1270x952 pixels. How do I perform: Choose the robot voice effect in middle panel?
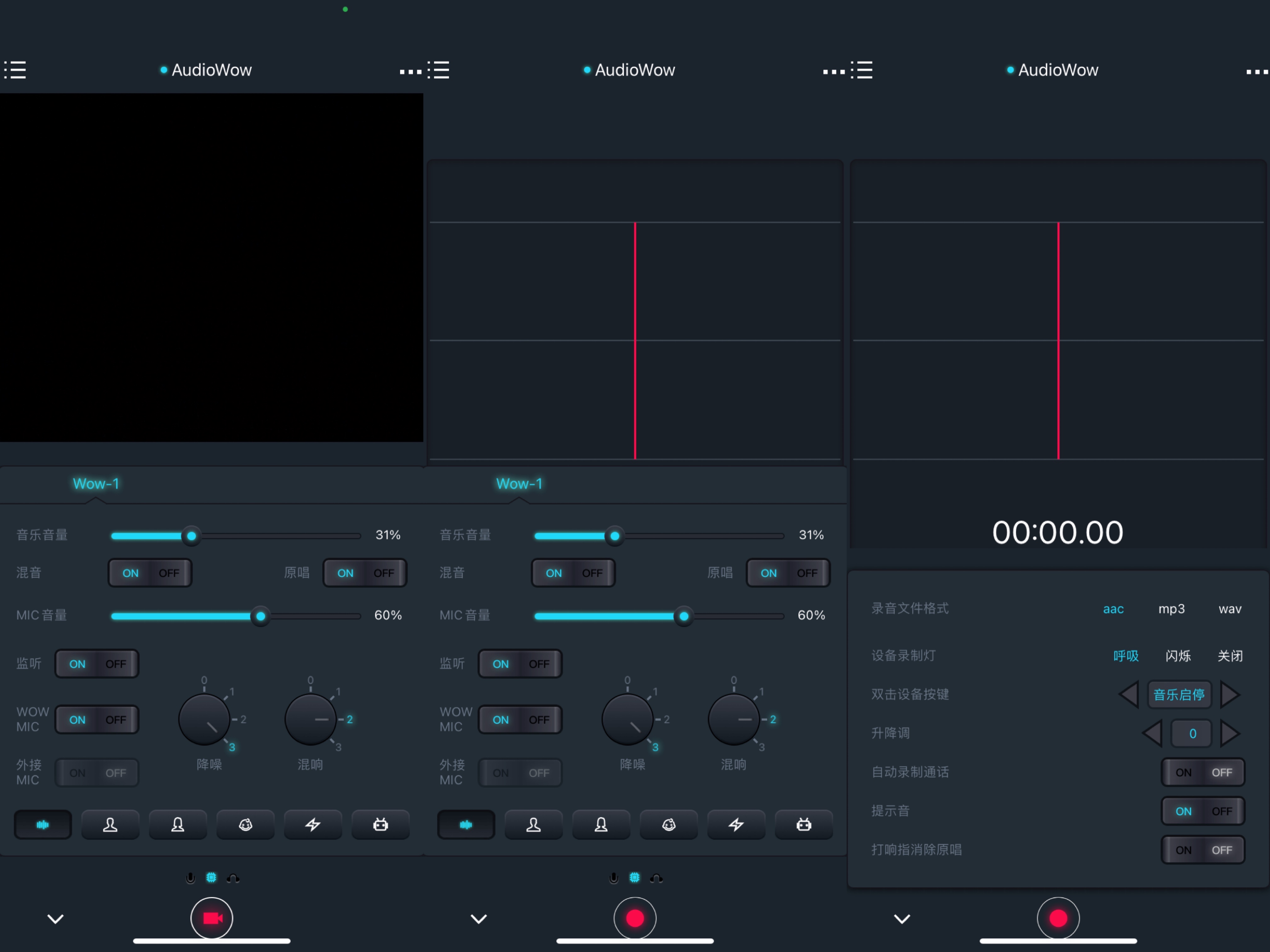coord(804,825)
